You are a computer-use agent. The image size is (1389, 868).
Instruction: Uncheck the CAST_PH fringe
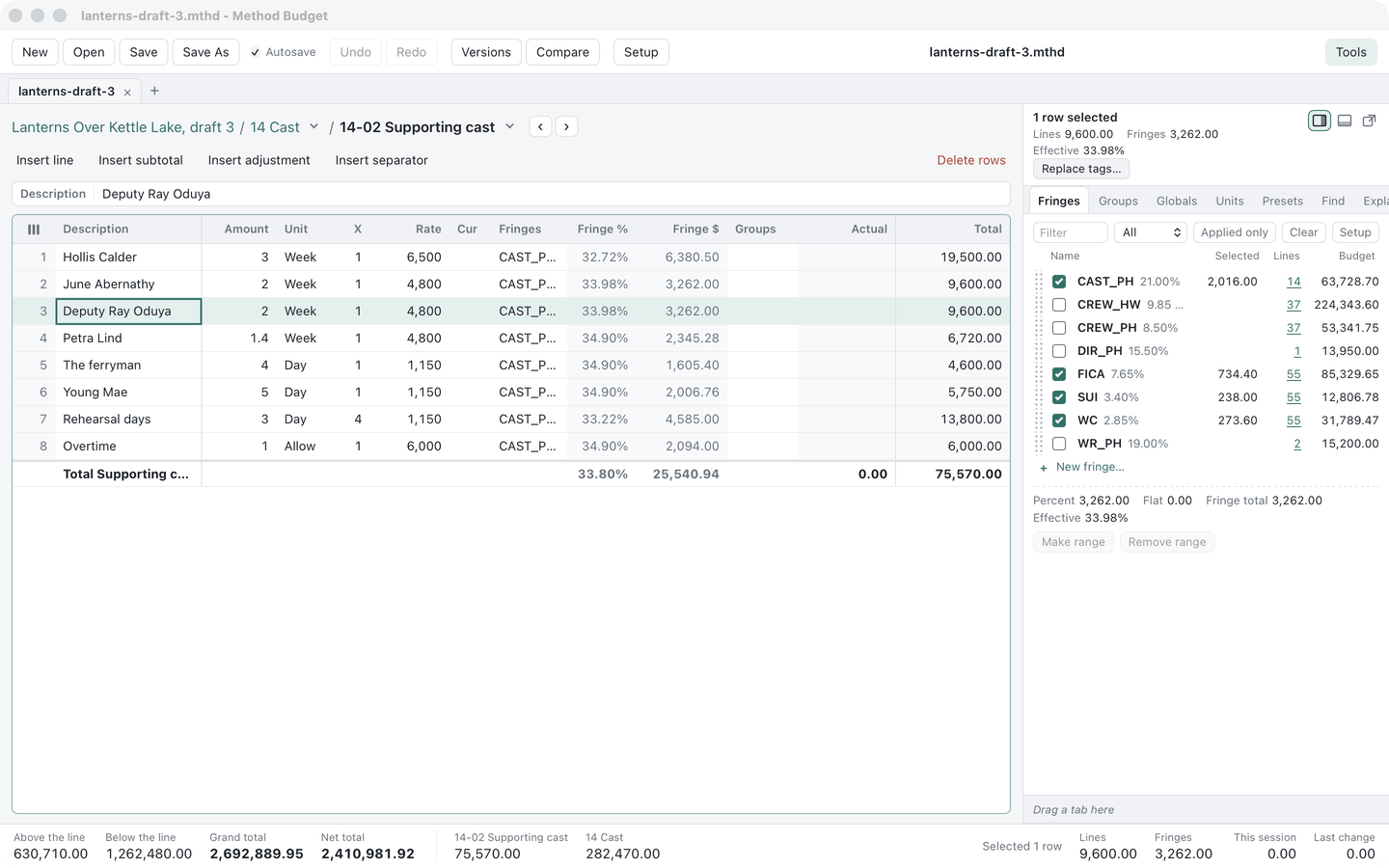click(1059, 282)
